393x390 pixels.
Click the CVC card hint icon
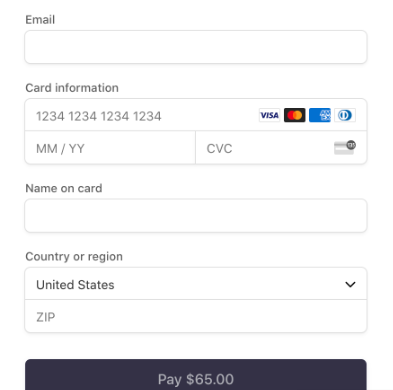(x=345, y=147)
